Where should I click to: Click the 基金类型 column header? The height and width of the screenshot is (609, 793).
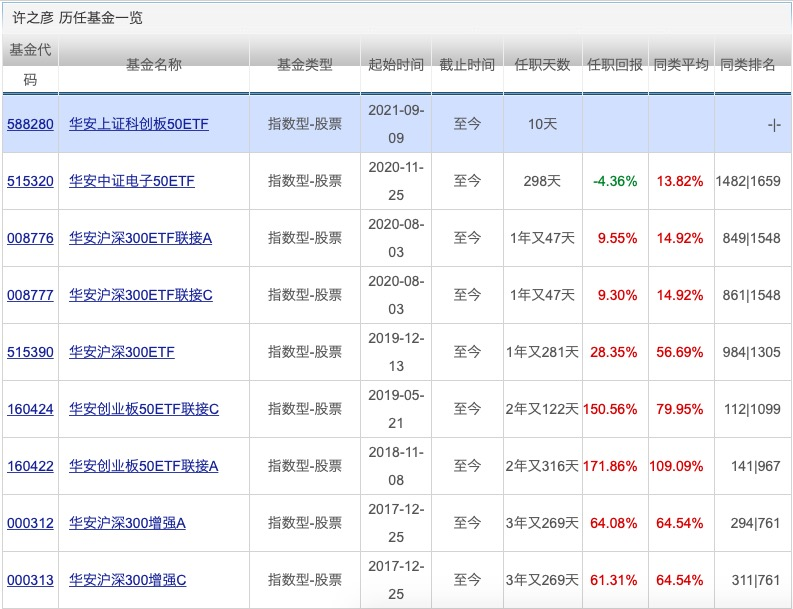(x=305, y=65)
